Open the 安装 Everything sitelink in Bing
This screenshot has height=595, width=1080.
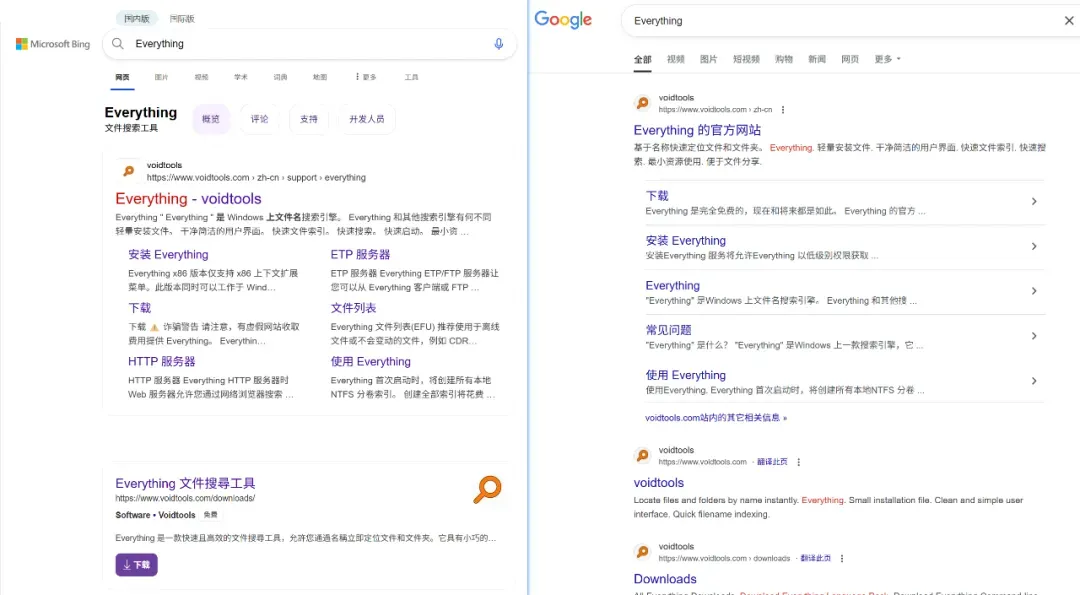coord(168,255)
